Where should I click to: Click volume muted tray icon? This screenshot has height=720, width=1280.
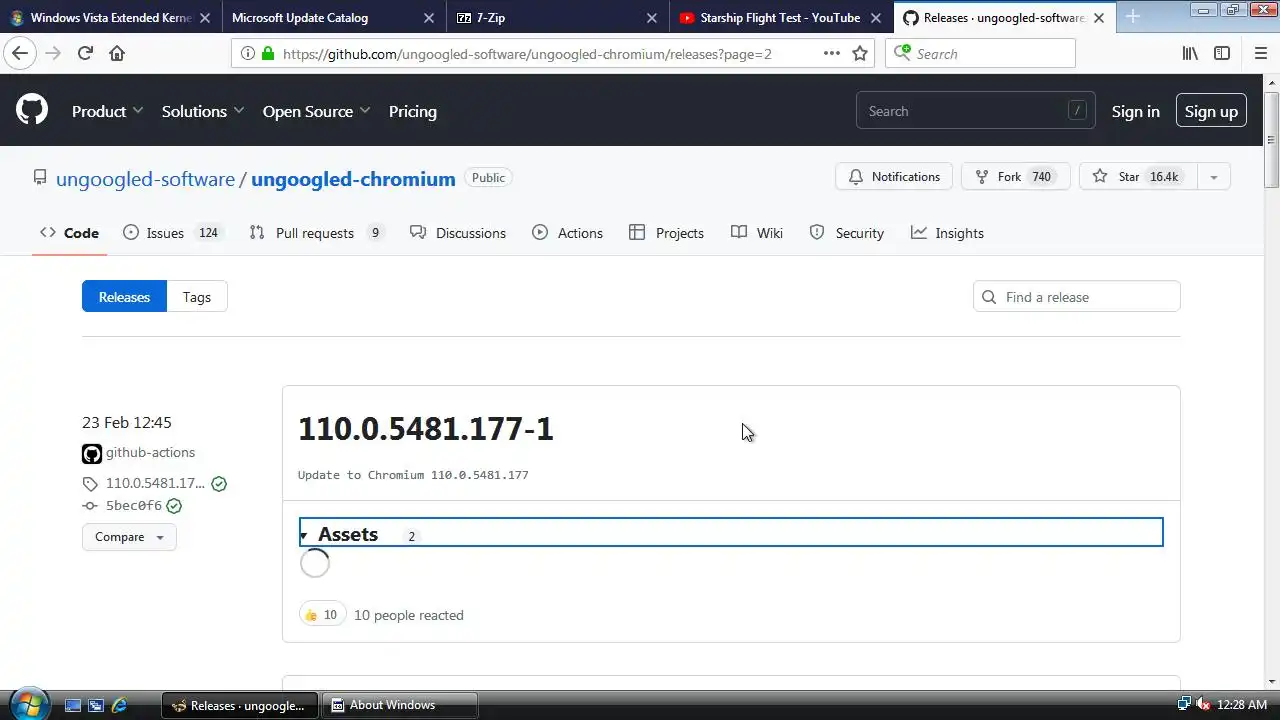coord(1203,704)
